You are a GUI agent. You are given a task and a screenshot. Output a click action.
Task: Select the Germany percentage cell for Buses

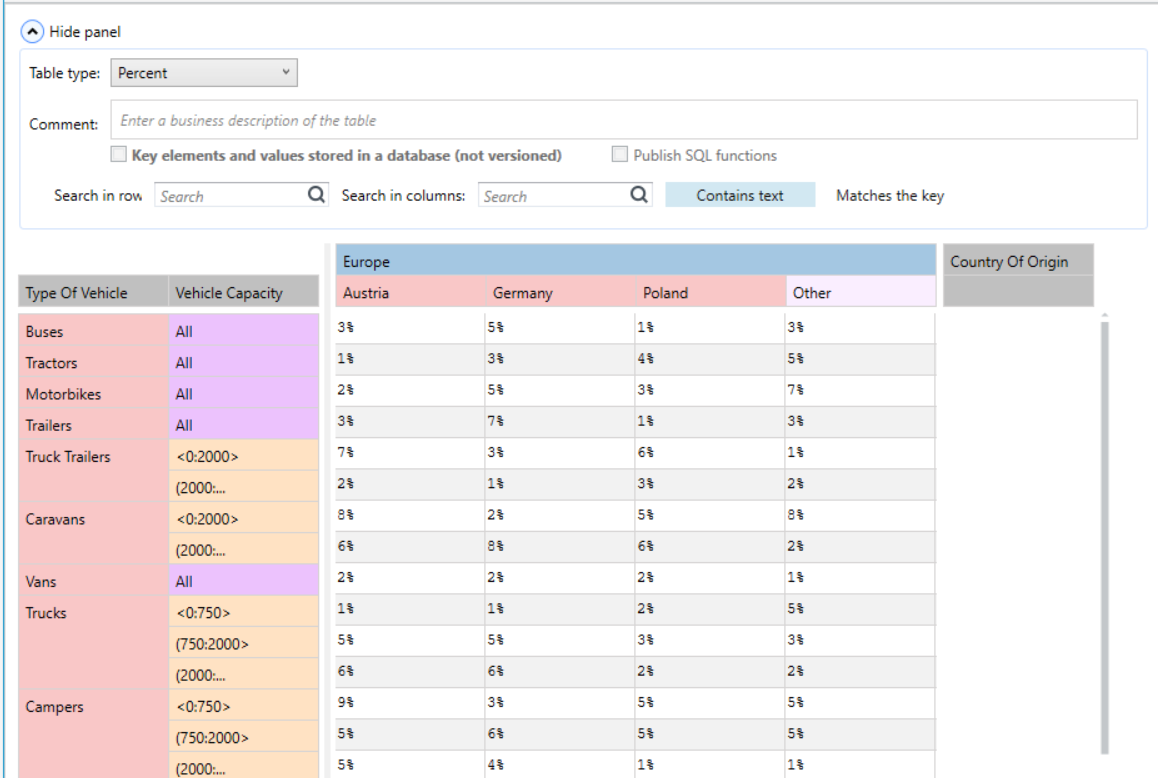pos(560,327)
